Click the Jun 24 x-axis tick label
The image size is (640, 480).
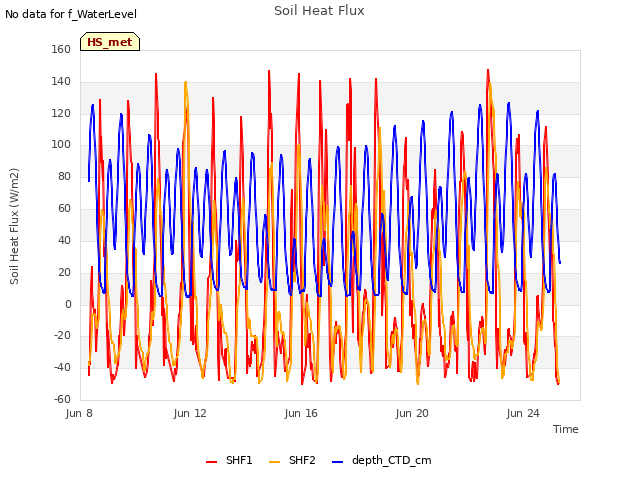point(523,413)
